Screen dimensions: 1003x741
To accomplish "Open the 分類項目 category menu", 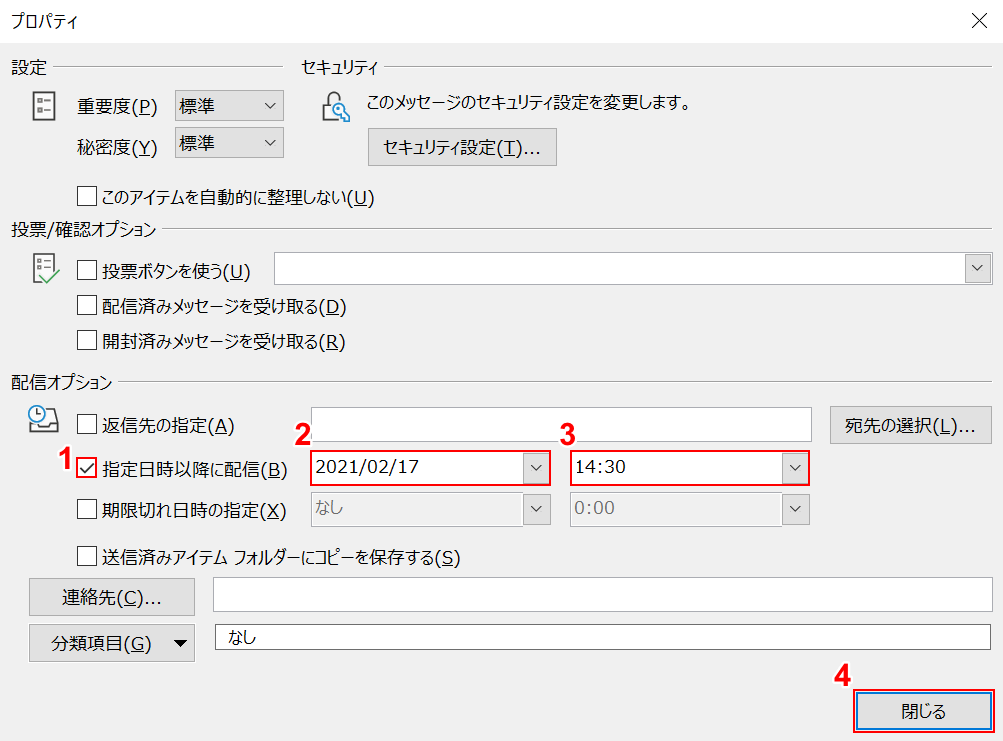I will coord(111,643).
